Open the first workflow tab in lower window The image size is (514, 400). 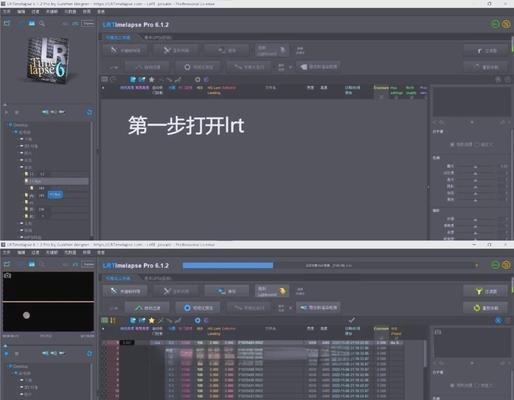click(x=118, y=278)
